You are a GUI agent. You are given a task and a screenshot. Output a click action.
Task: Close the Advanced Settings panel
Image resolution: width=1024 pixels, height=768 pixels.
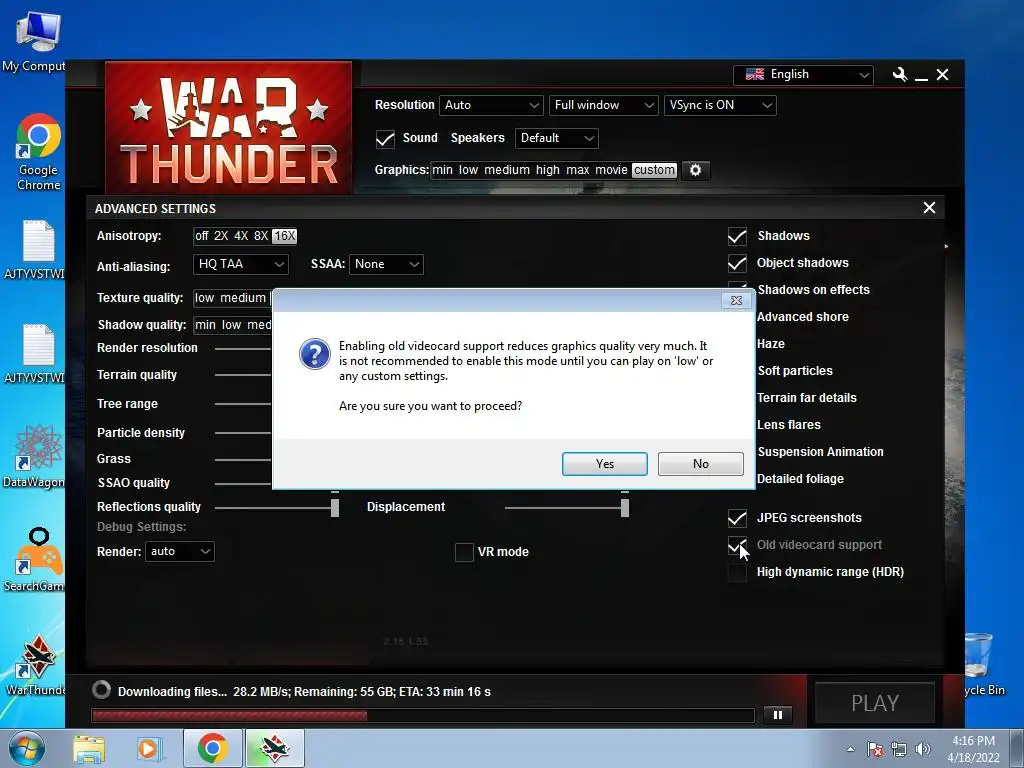click(x=929, y=208)
